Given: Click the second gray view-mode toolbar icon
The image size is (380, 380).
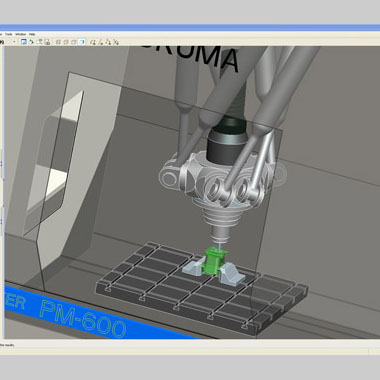Looking at the screenshot, I should [66, 42].
